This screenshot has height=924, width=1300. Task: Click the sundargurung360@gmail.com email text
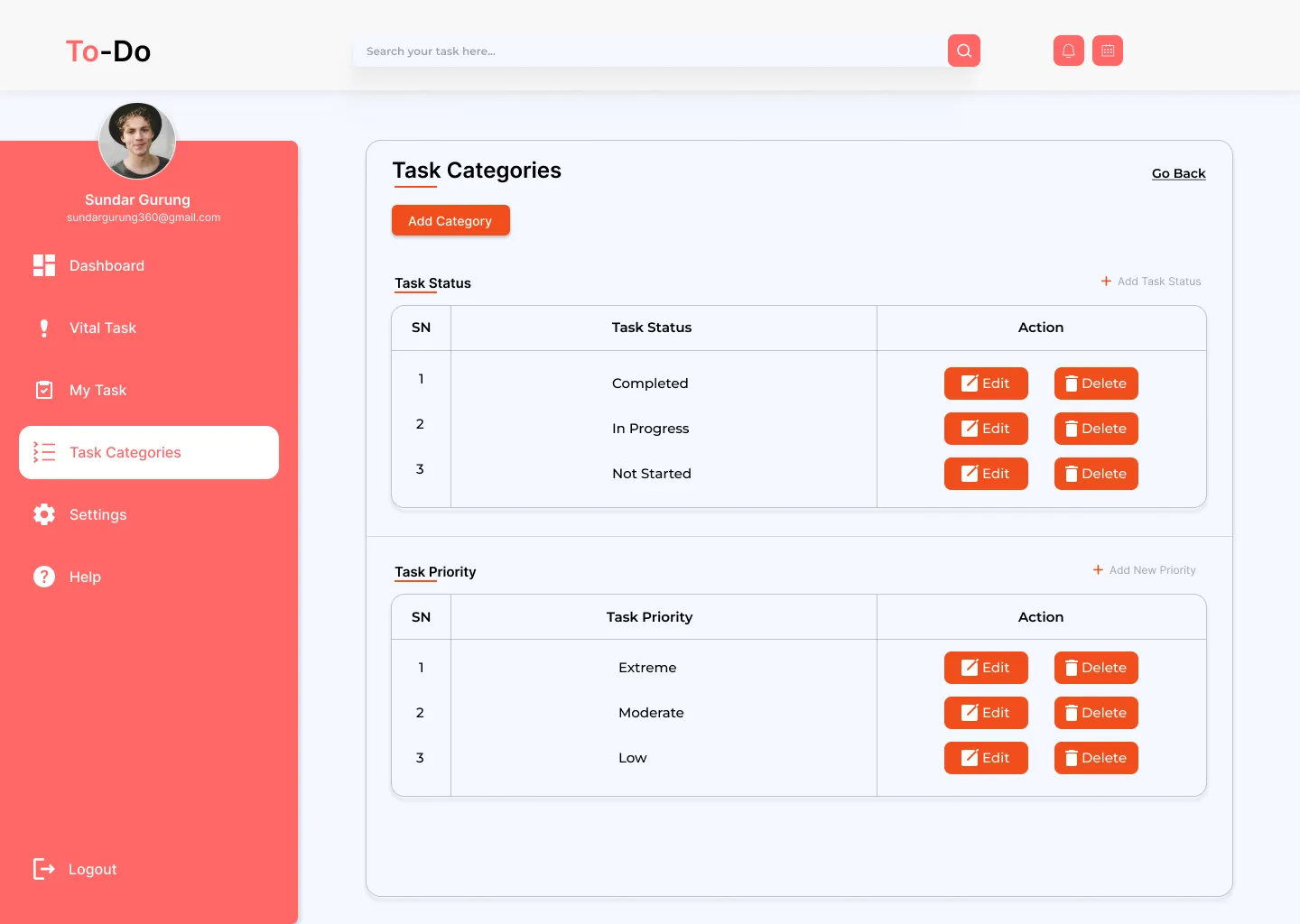pyautogui.click(x=144, y=217)
